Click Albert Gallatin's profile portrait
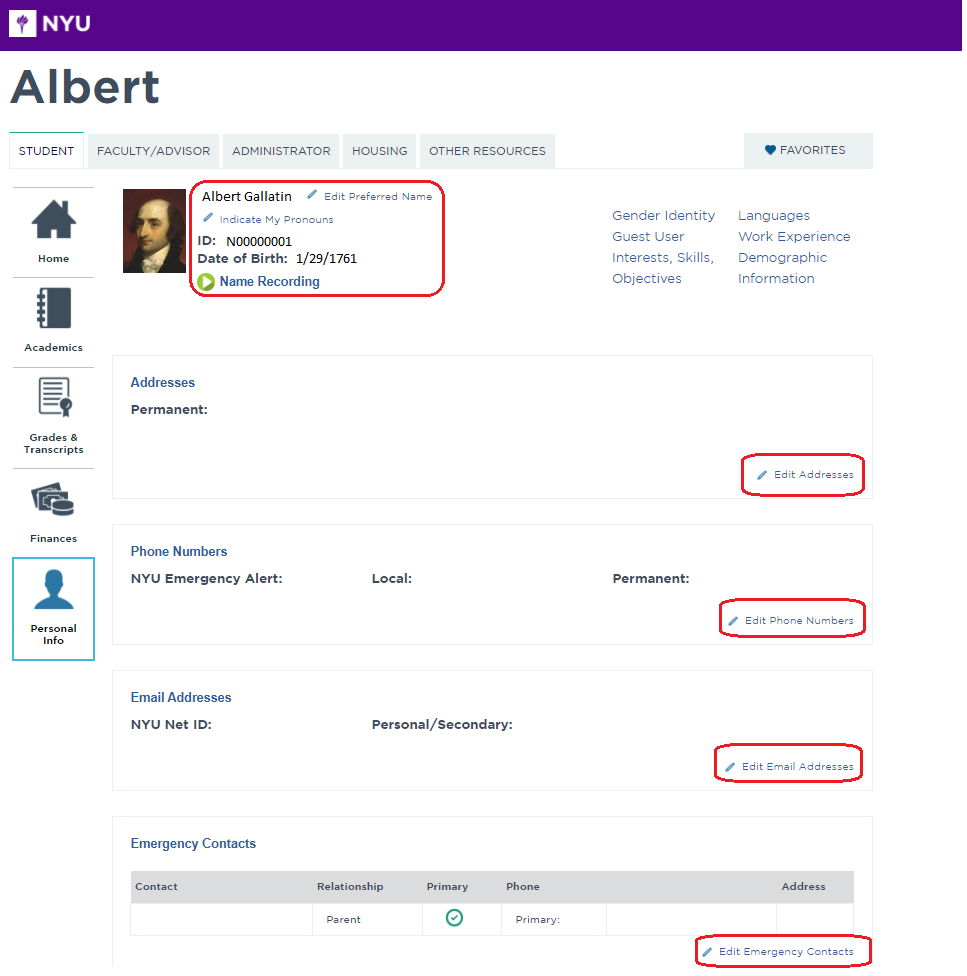967x976 pixels. coord(154,231)
